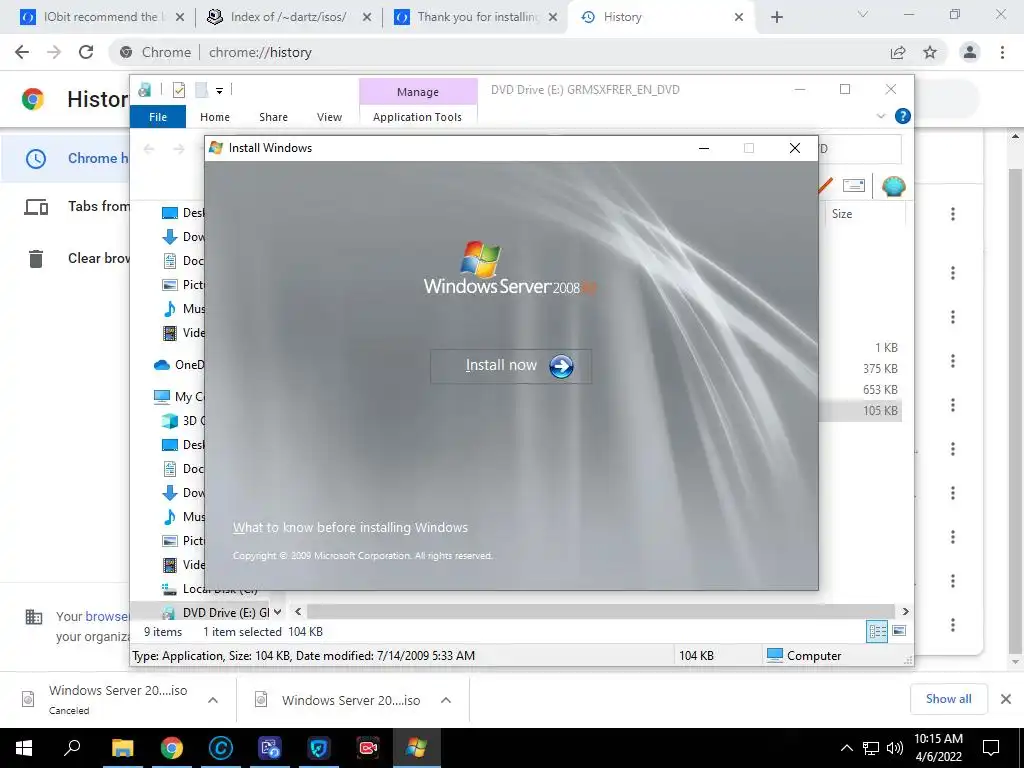
Task: Select 3D Objects folder in navigation pane
Action: click(x=183, y=421)
